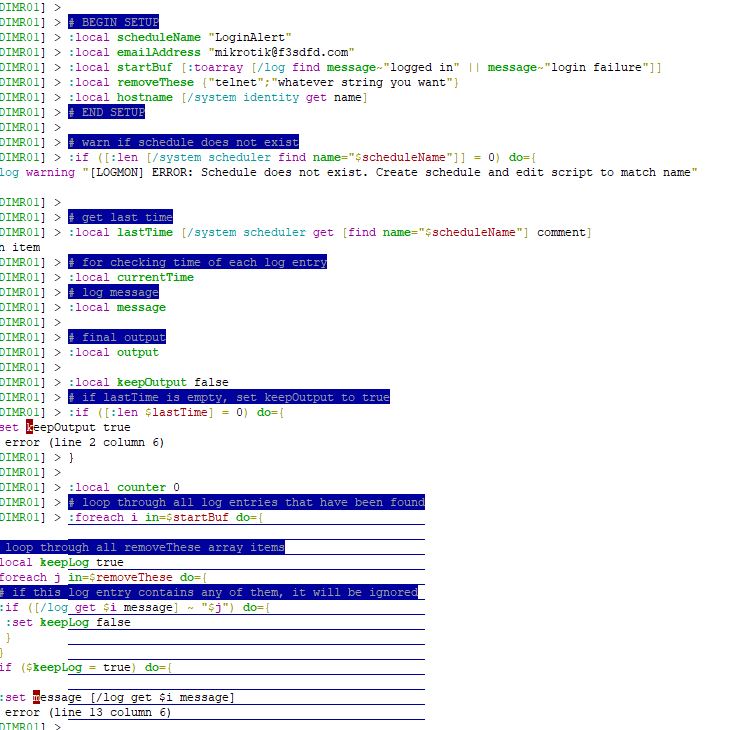Click the ':local message' line
The height and width of the screenshot is (730, 737).
pos(117,307)
